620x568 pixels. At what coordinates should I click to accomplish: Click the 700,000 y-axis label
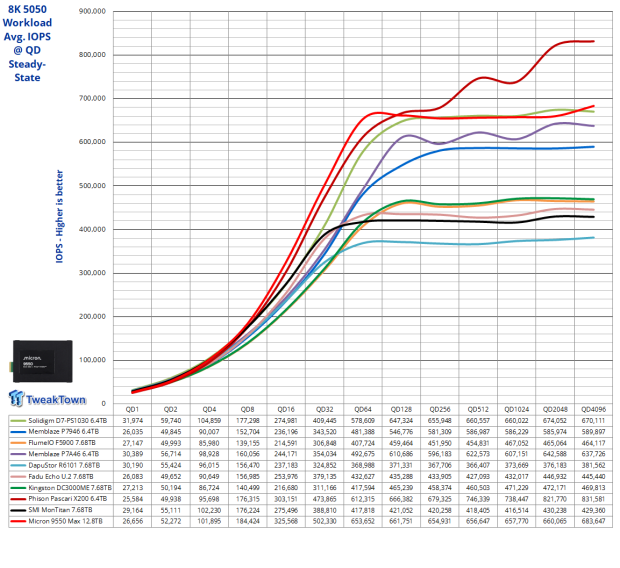click(92, 98)
